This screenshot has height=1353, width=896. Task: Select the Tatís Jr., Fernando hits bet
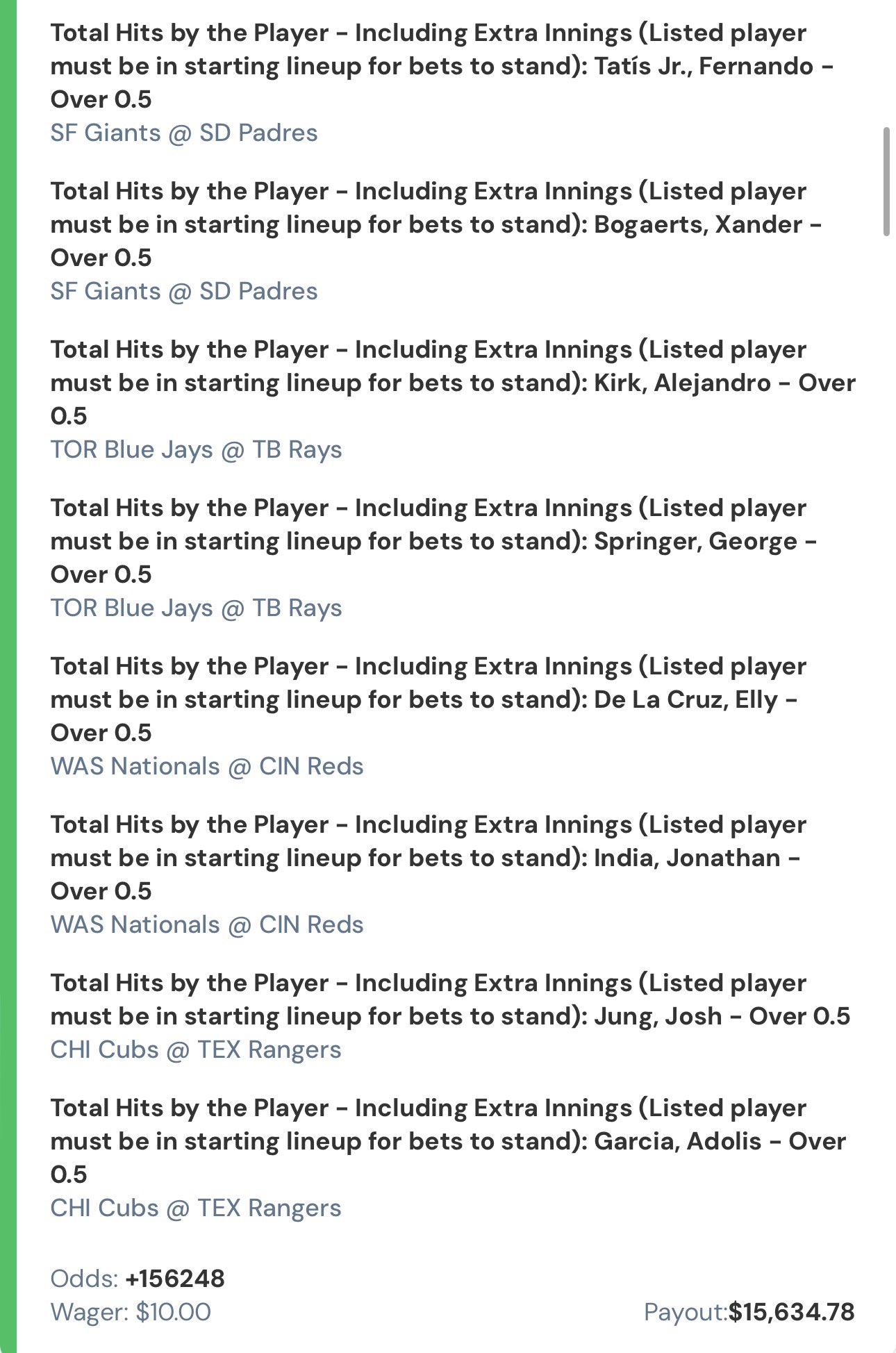tap(442, 66)
